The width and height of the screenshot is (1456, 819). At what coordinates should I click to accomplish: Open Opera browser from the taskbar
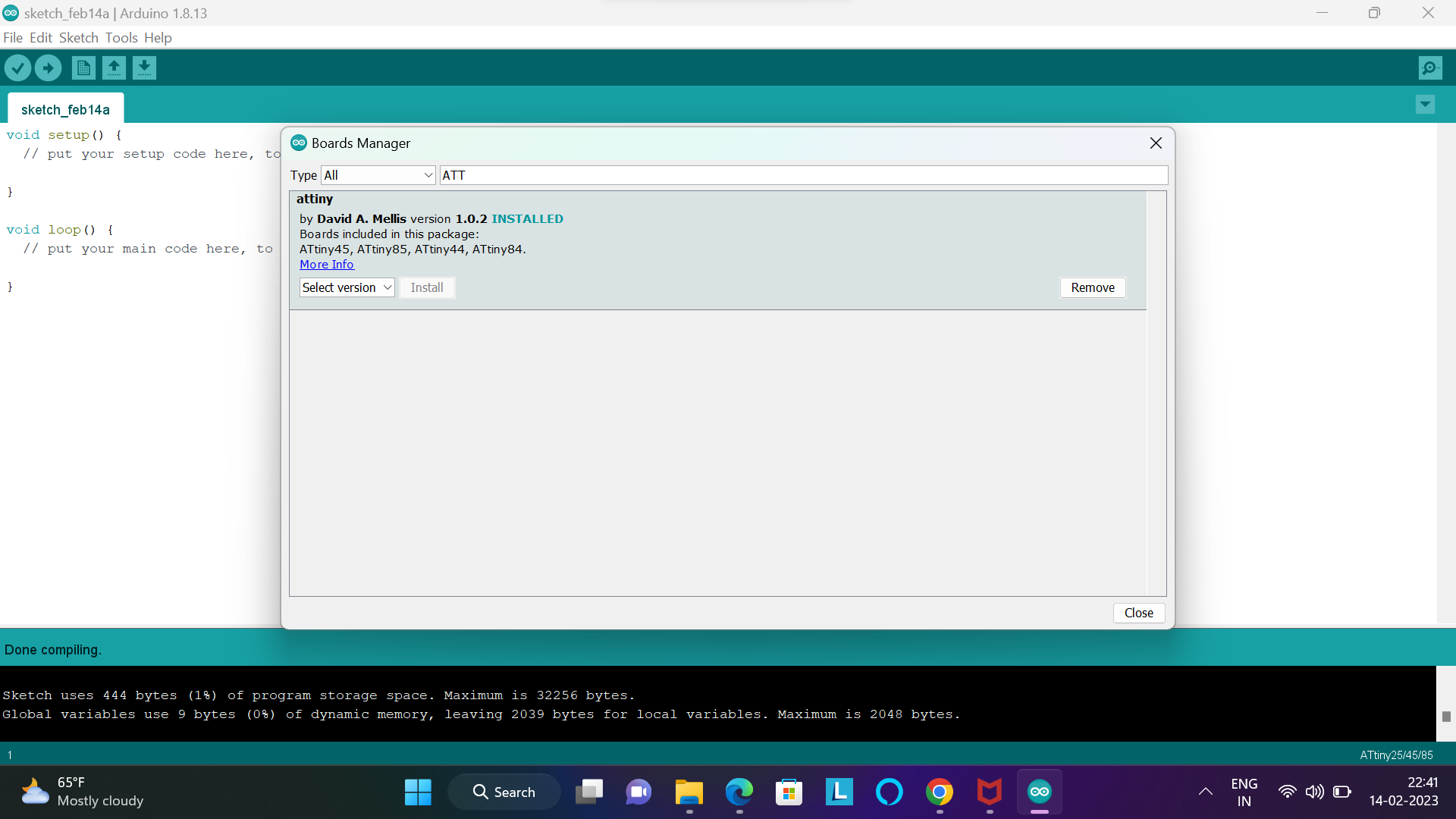(889, 791)
